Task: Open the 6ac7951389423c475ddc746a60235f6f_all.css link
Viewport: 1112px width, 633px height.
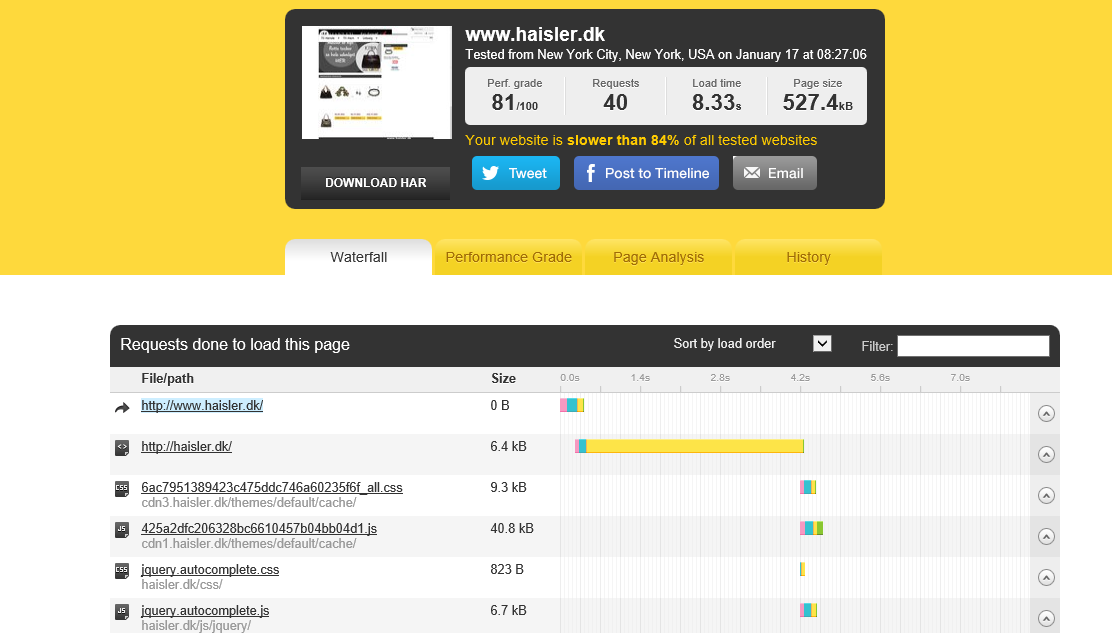Action: coord(272,488)
